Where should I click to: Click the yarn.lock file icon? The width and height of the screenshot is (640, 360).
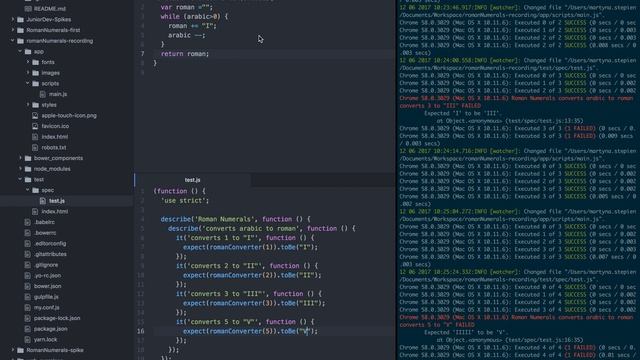tap(28, 339)
